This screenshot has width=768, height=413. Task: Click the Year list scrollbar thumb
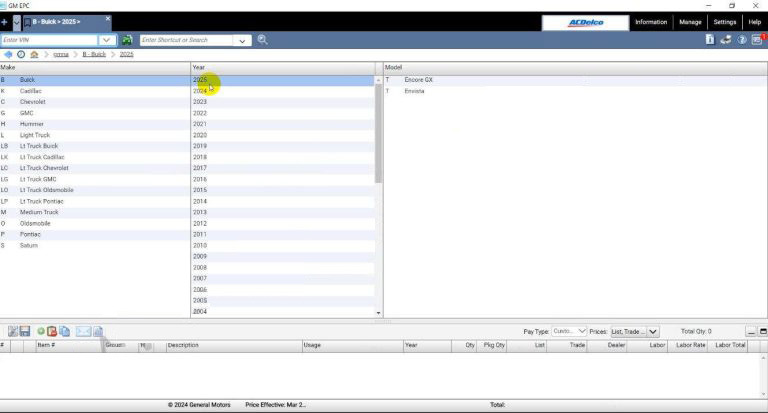378,133
